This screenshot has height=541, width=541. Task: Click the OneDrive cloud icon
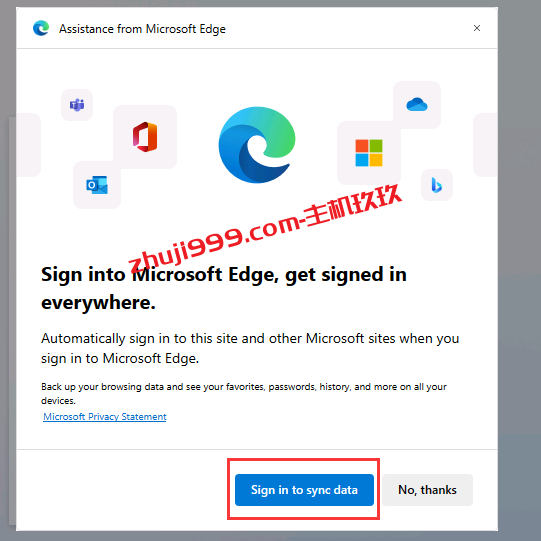point(417,105)
